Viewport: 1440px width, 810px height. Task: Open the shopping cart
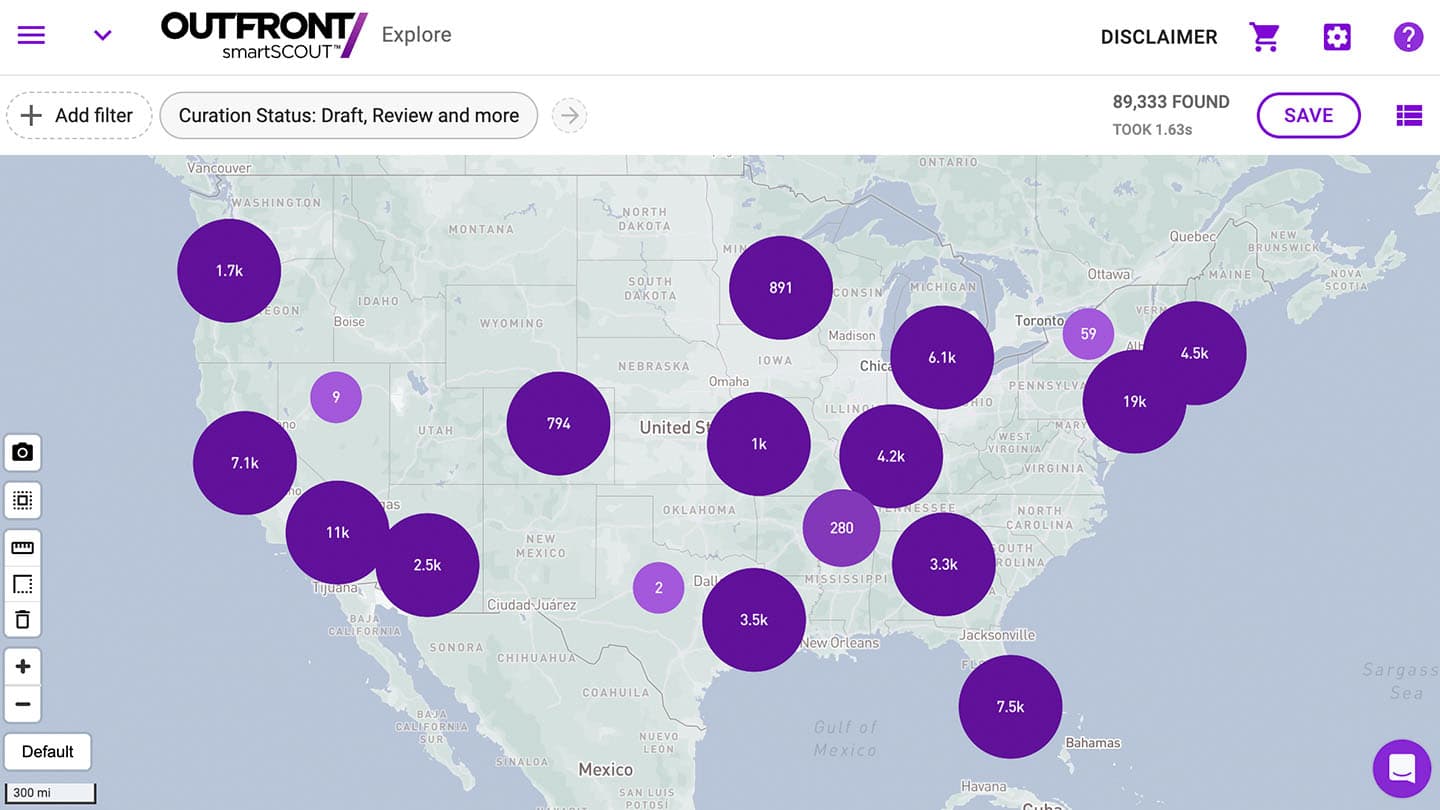pyautogui.click(x=1264, y=37)
